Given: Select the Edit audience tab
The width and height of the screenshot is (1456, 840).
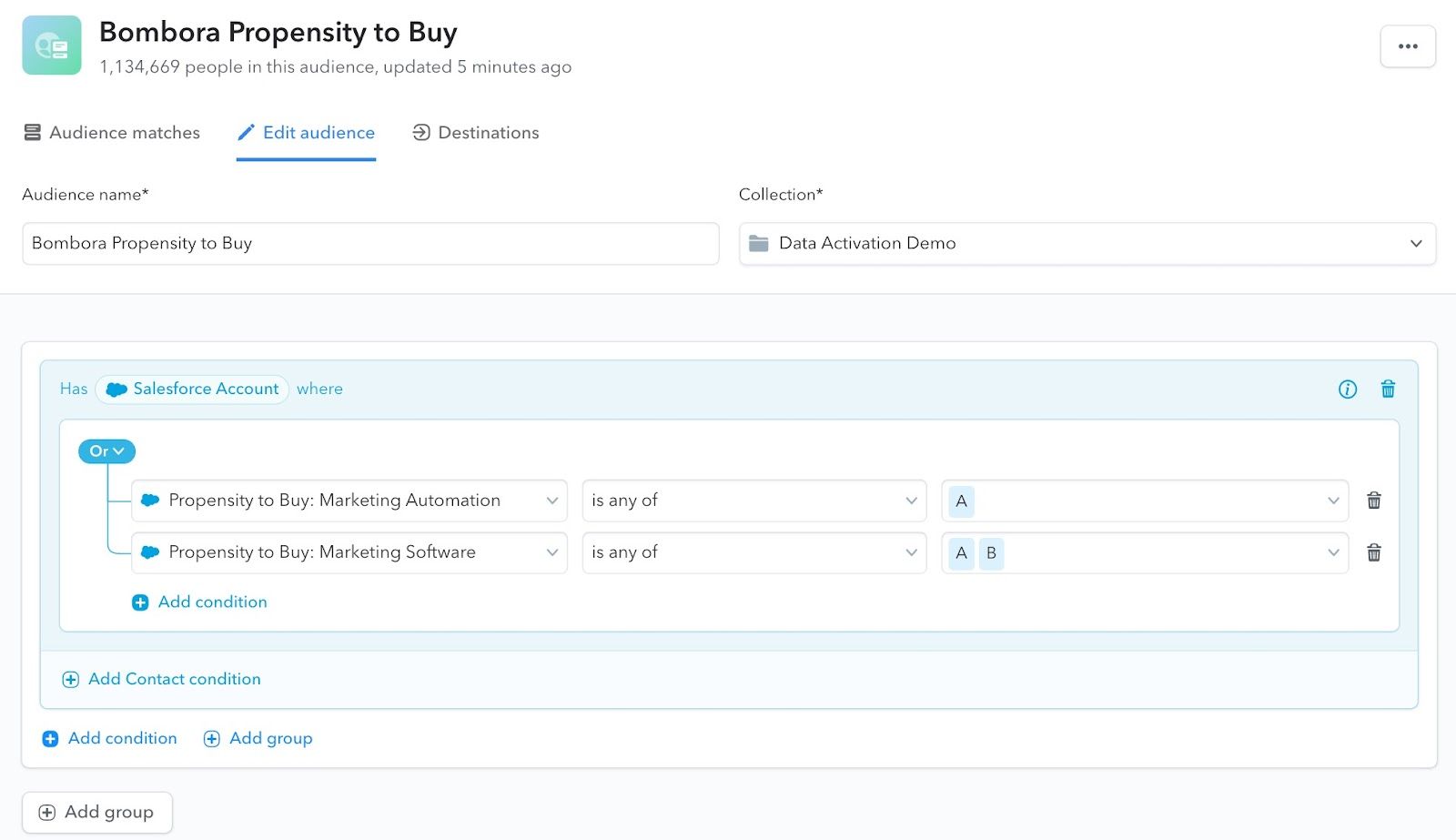Looking at the screenshot, I should pos(306,133).
